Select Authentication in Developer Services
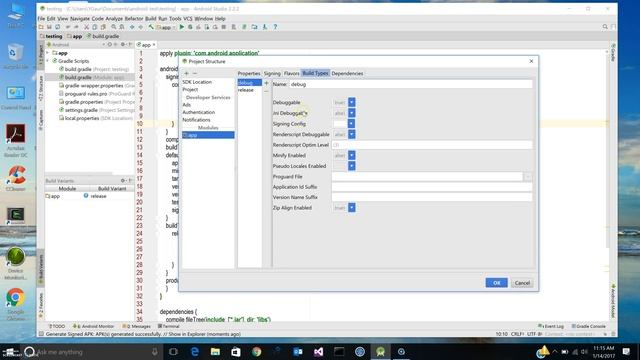This screenshot has height=360, width=640. point(198,112)
